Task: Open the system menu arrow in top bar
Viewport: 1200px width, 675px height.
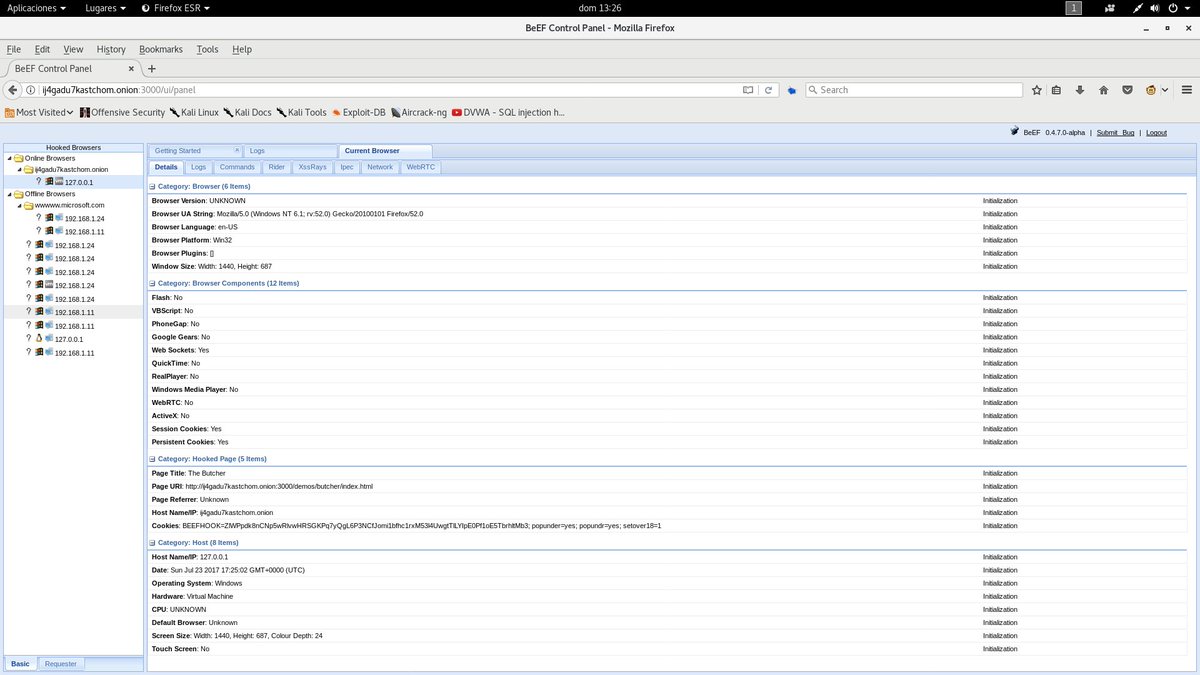Action: [1187, 8]
